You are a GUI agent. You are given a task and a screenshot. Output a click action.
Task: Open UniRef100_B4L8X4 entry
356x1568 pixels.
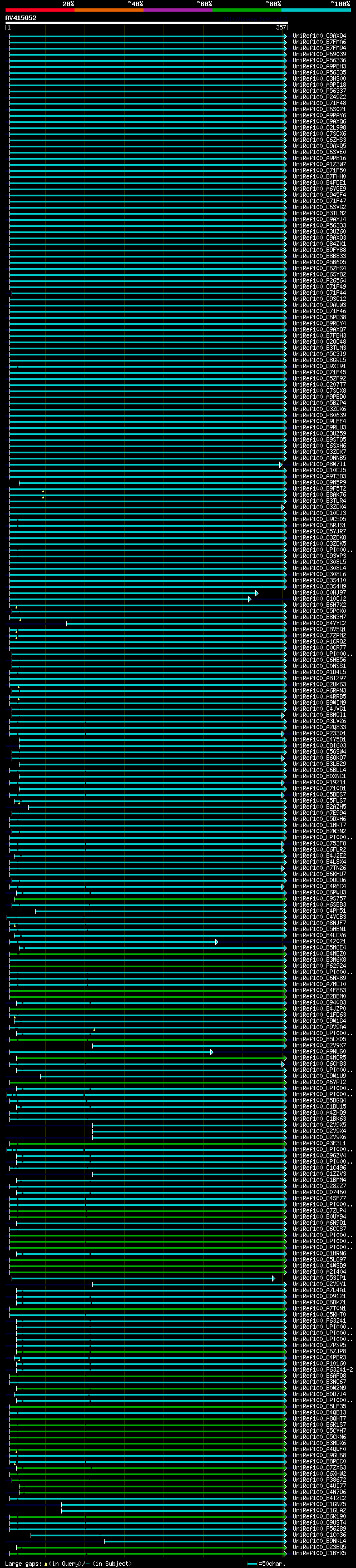point(319,862)
